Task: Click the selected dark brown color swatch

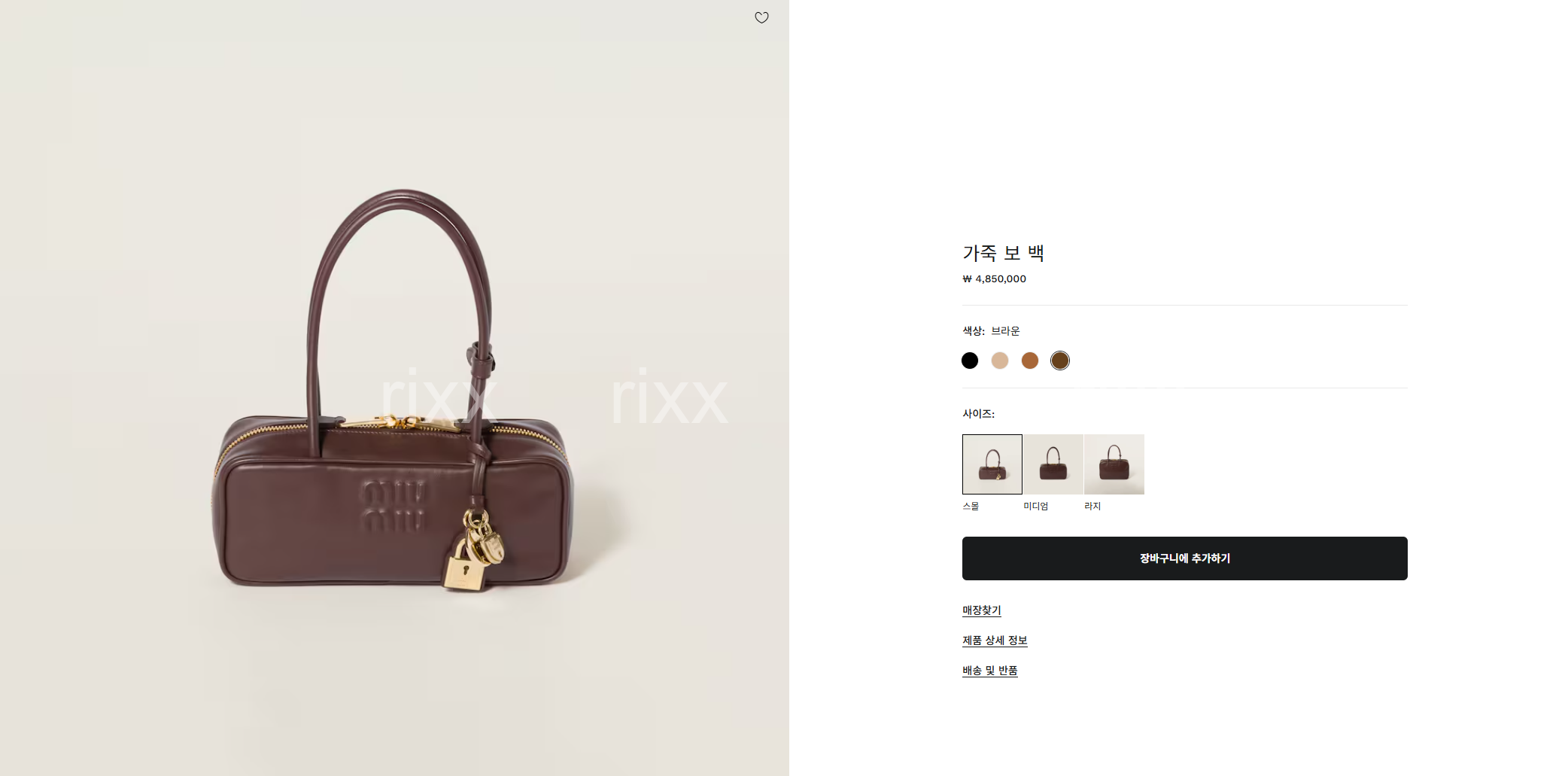Action: pyautogui.click(x=1060, y=361)
